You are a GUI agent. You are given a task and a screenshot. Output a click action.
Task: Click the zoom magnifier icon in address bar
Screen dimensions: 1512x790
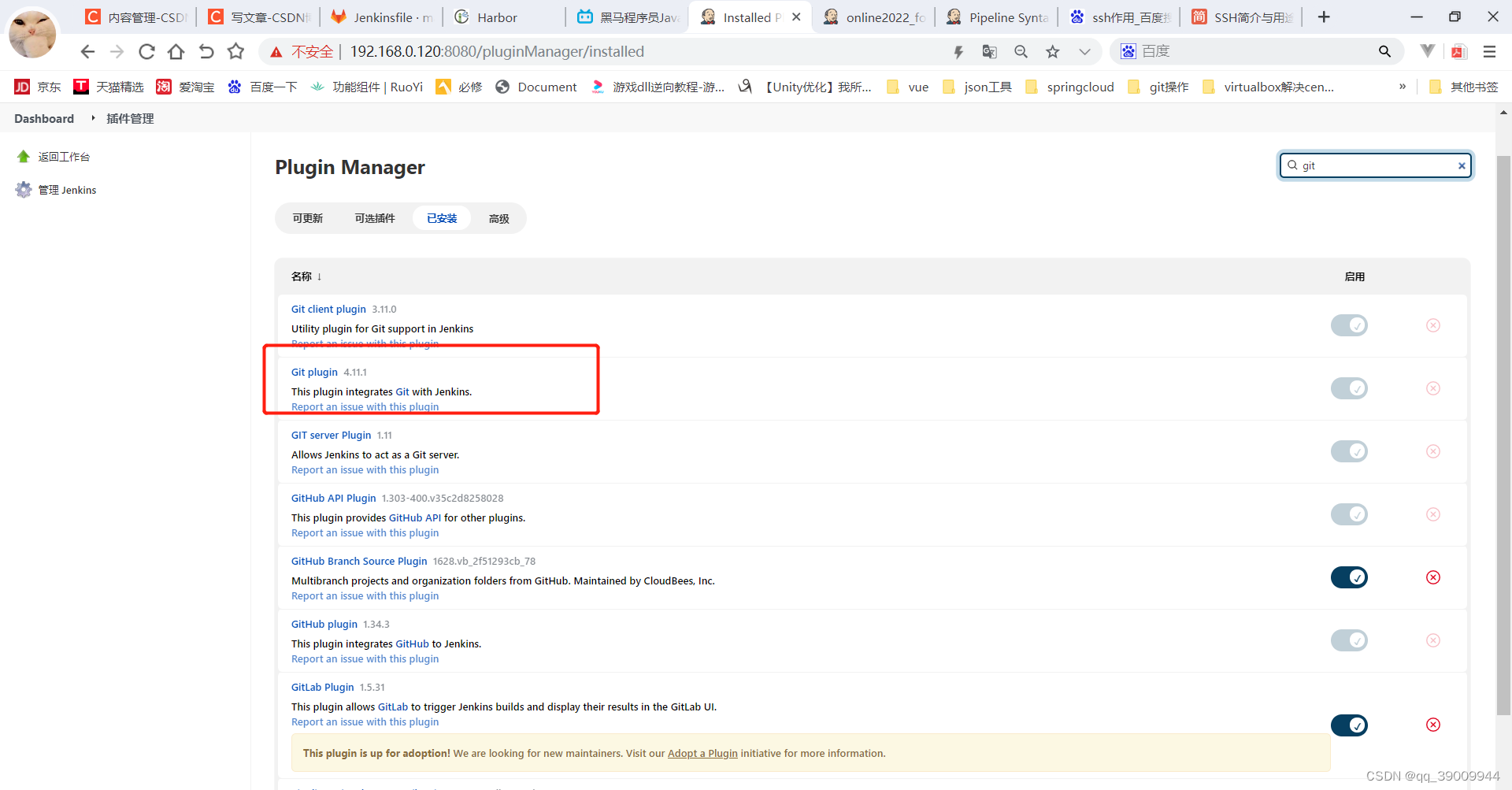1021,52
